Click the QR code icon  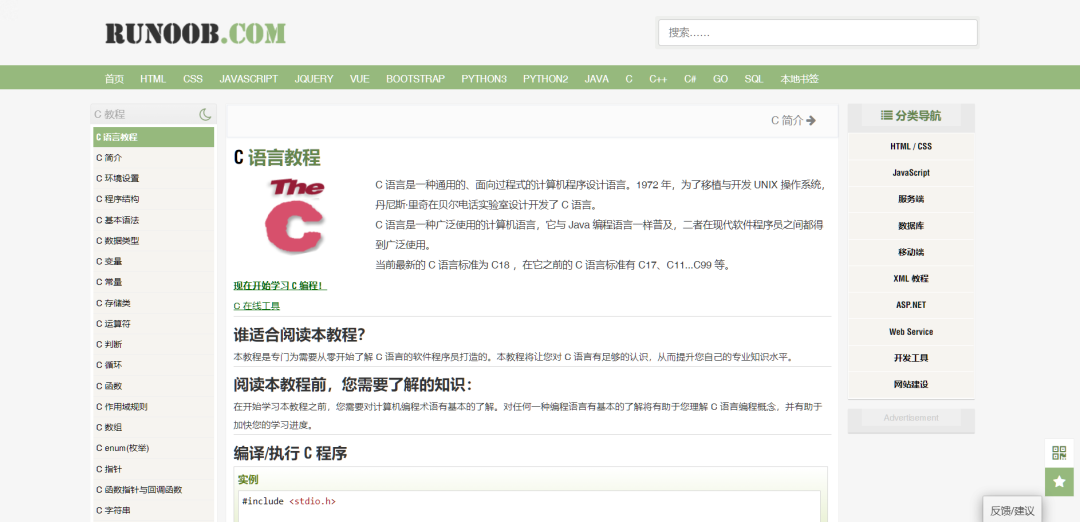[1059, 453]
